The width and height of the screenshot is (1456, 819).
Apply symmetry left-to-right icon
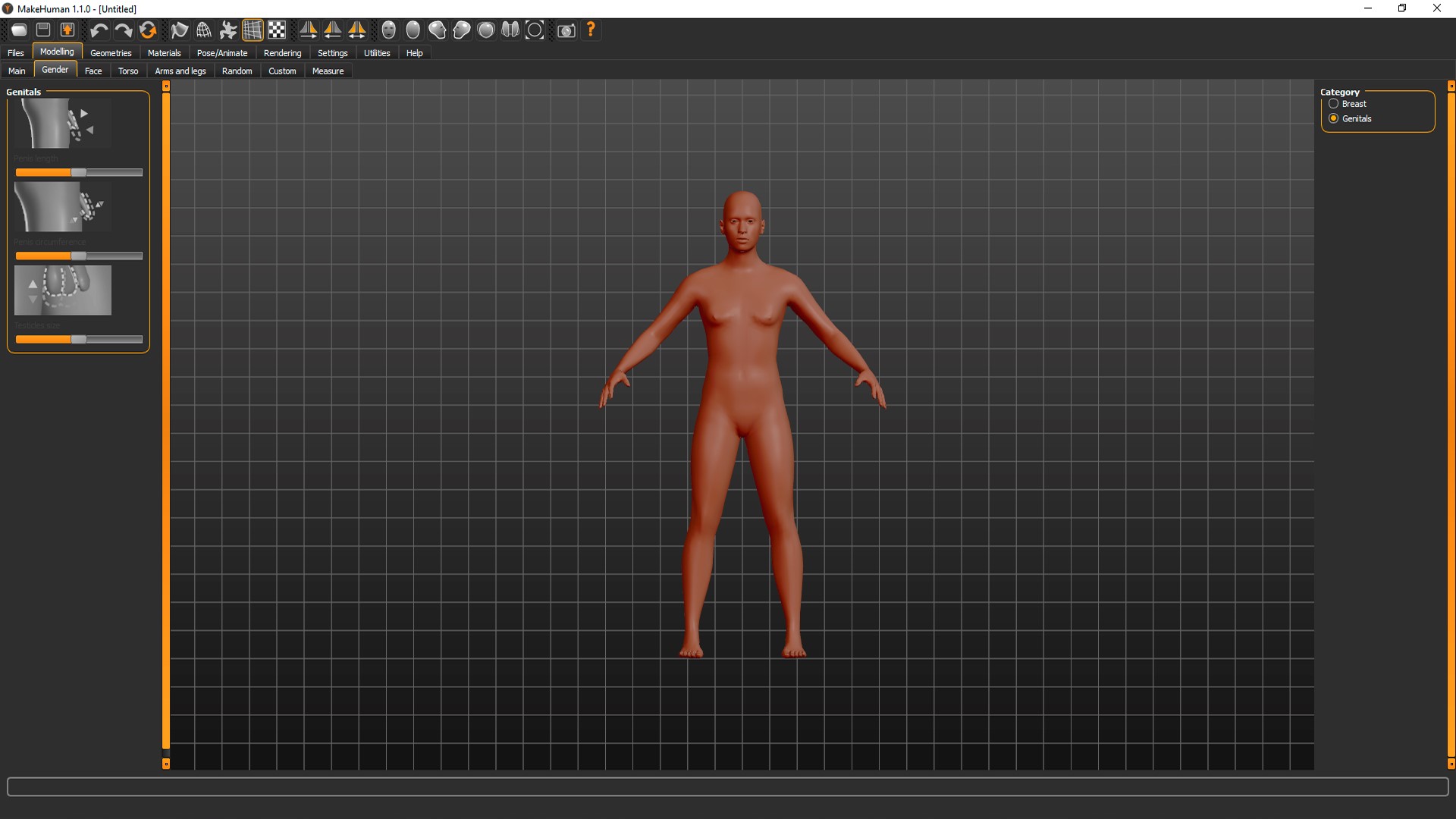[x=333, y=30]
